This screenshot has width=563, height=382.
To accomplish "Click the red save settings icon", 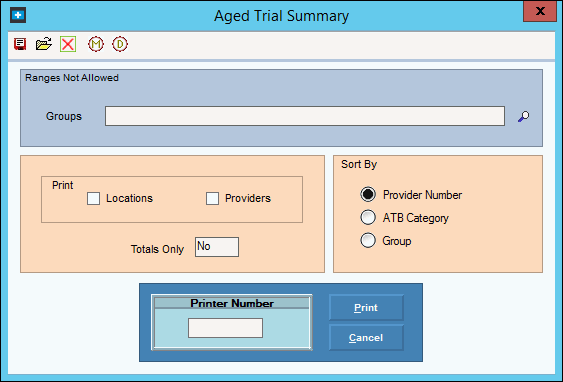I will (x=20, y=44).
